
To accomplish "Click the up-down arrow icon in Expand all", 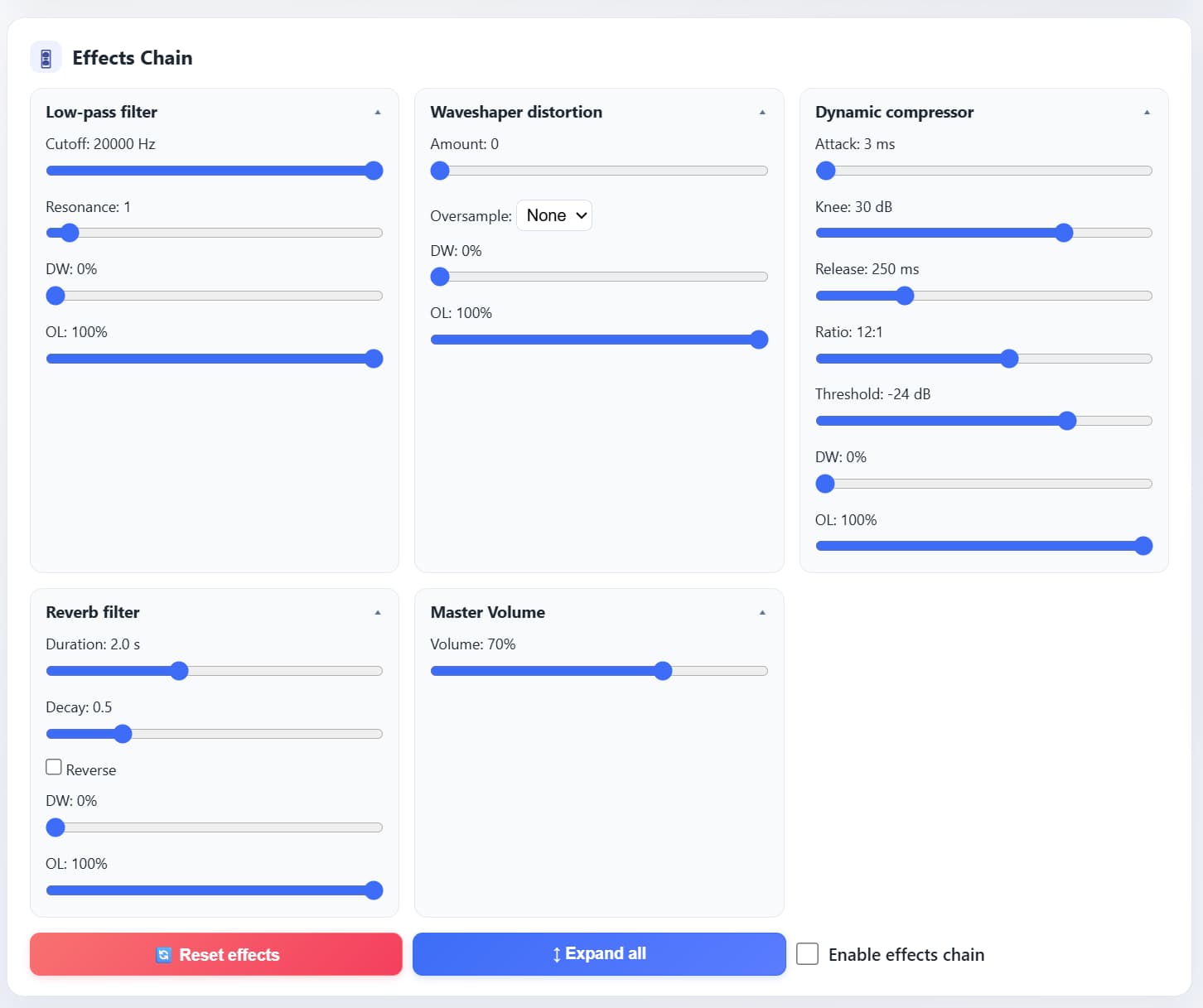I will pos(557,955).
